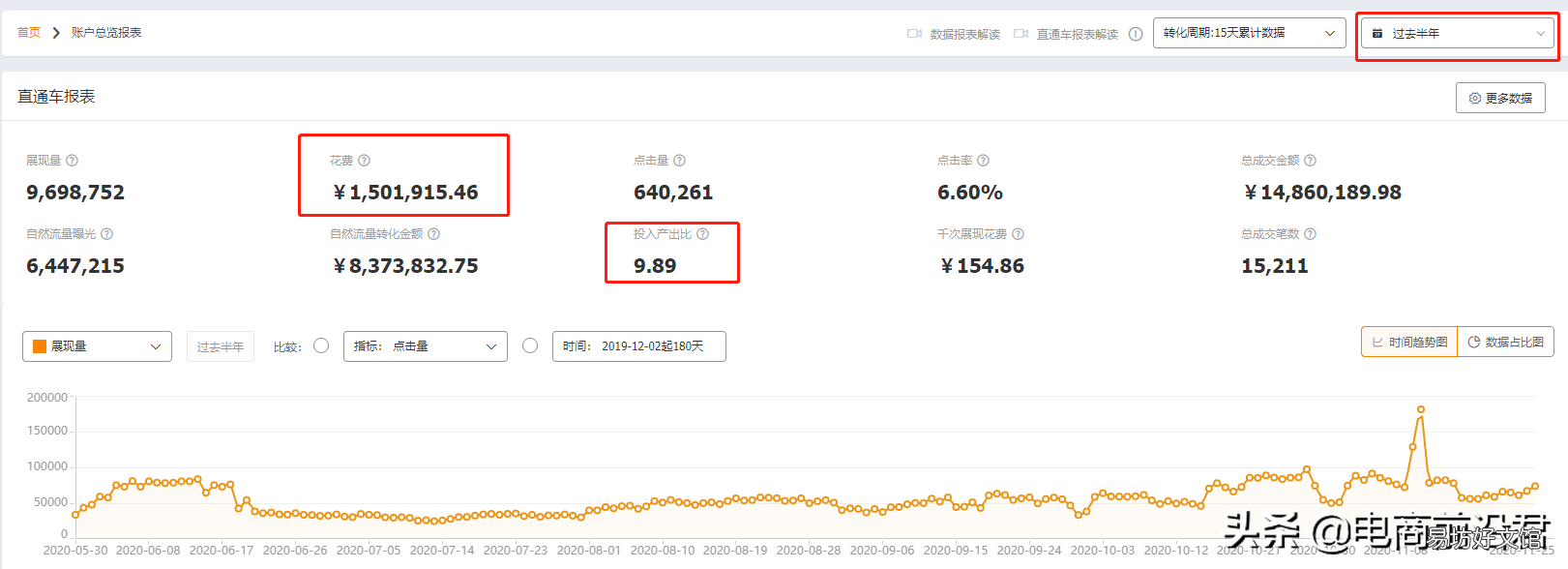
Task: Click 总成交金额 value ¥14,860,189.98
Action: (x=1322, y=193)
